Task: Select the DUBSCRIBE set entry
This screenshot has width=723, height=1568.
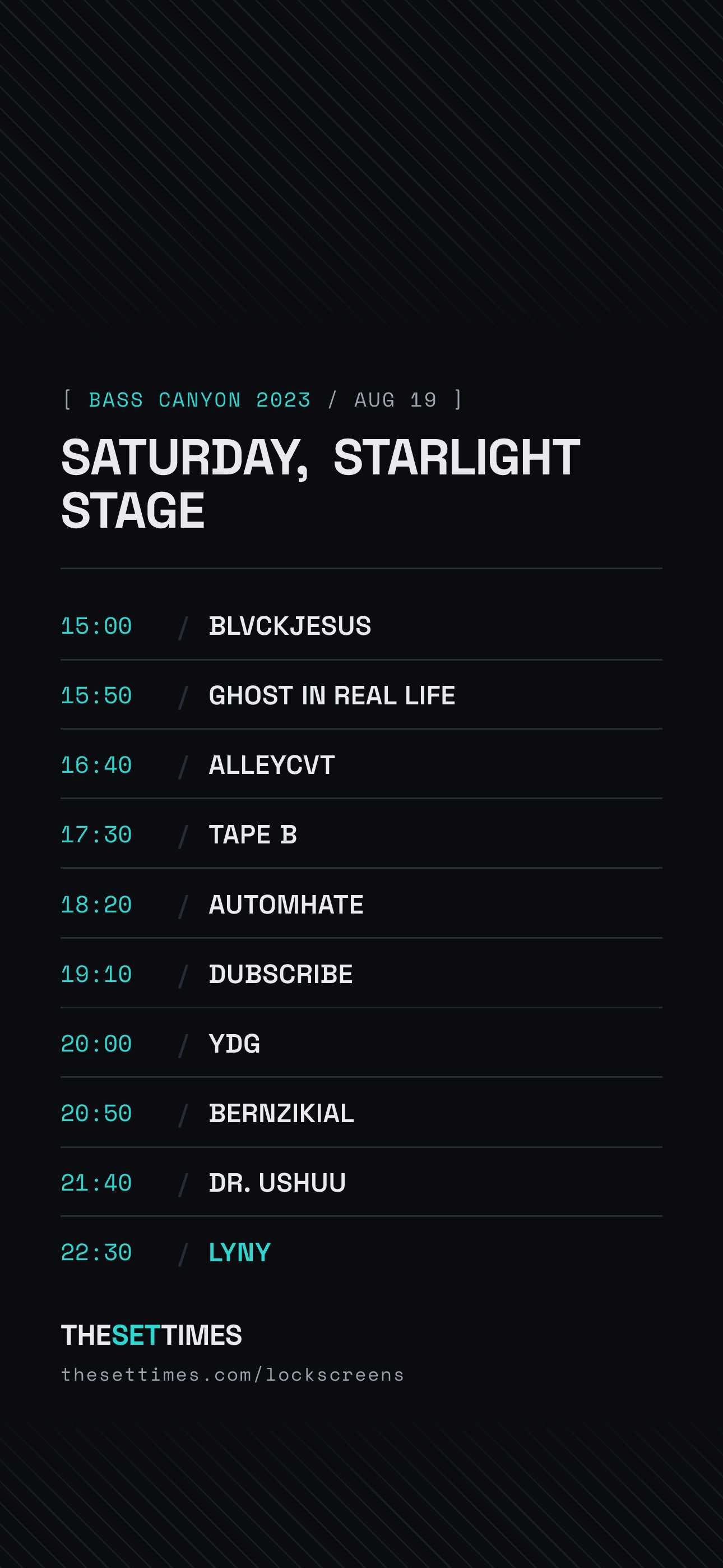Action: click(x=281, y=974)
